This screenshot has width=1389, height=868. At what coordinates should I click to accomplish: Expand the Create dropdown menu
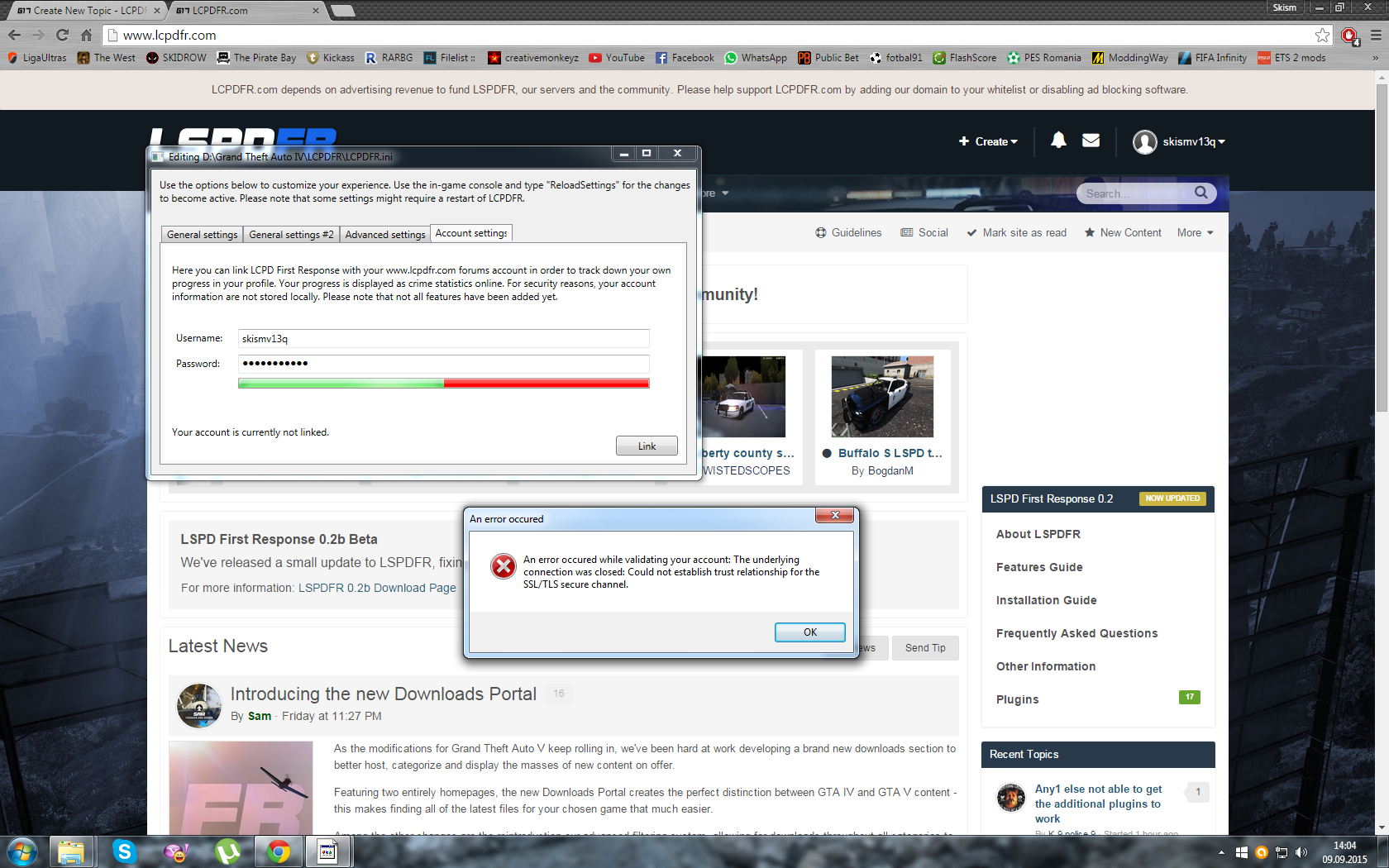click(x=989, y=141)
